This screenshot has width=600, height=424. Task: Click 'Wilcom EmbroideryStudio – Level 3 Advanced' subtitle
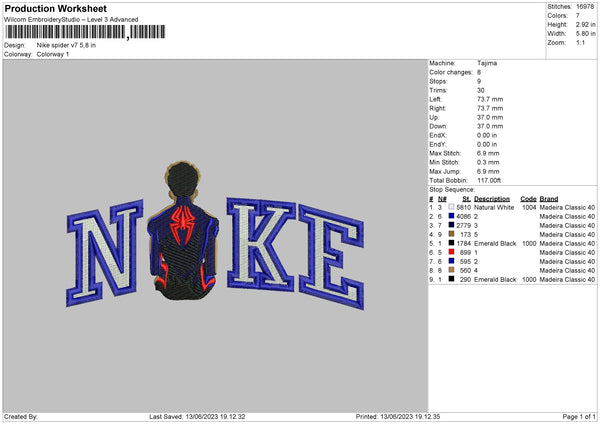click(x=71, y=20)
